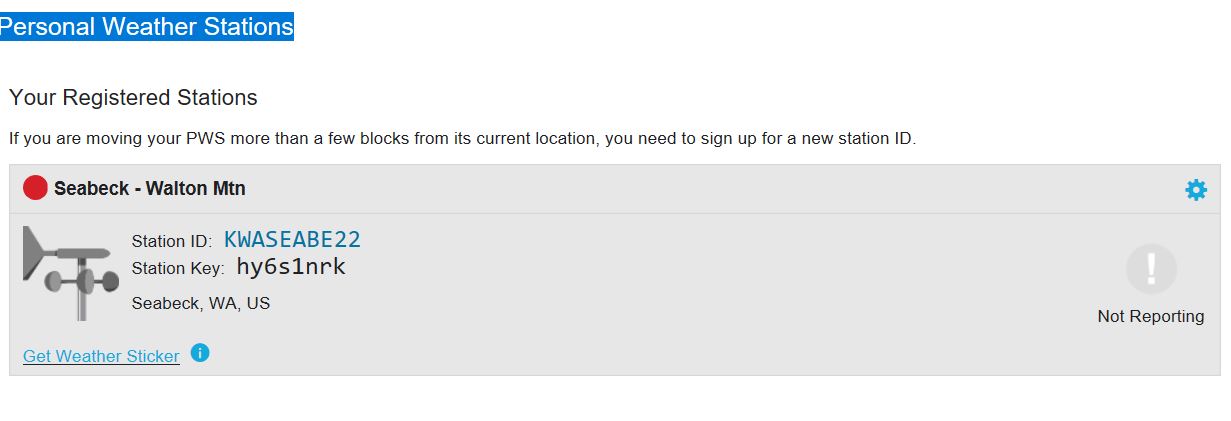Viewport: 1231px width, 421px height.
Task: Open station settings via the gear icon
Action: [x=1195, y=189]
